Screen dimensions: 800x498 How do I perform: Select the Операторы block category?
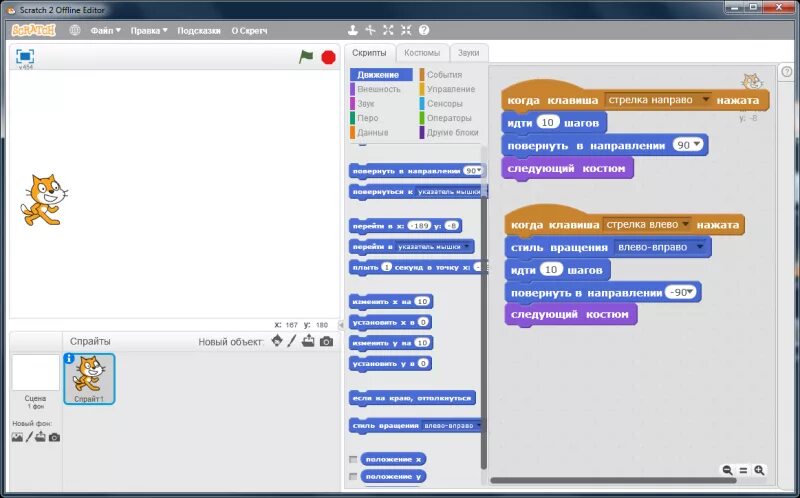point(449,118)
